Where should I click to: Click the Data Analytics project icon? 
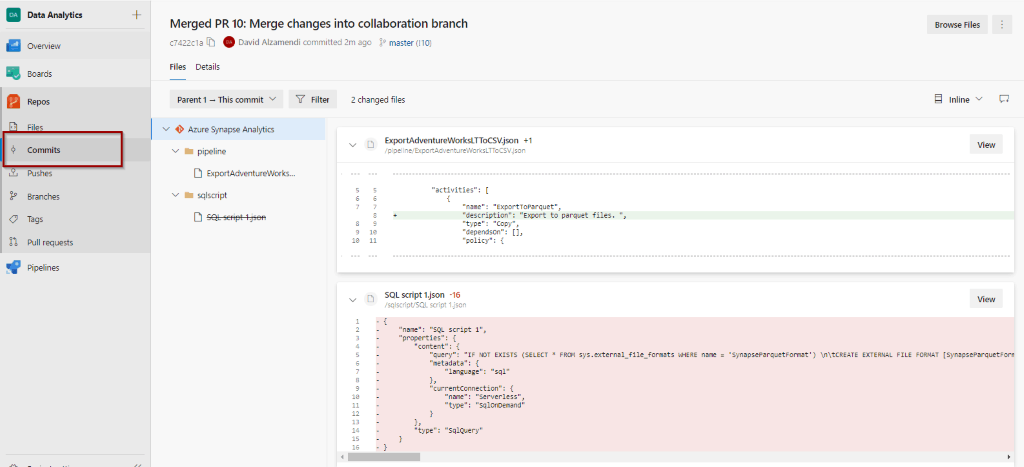[13, 14]
